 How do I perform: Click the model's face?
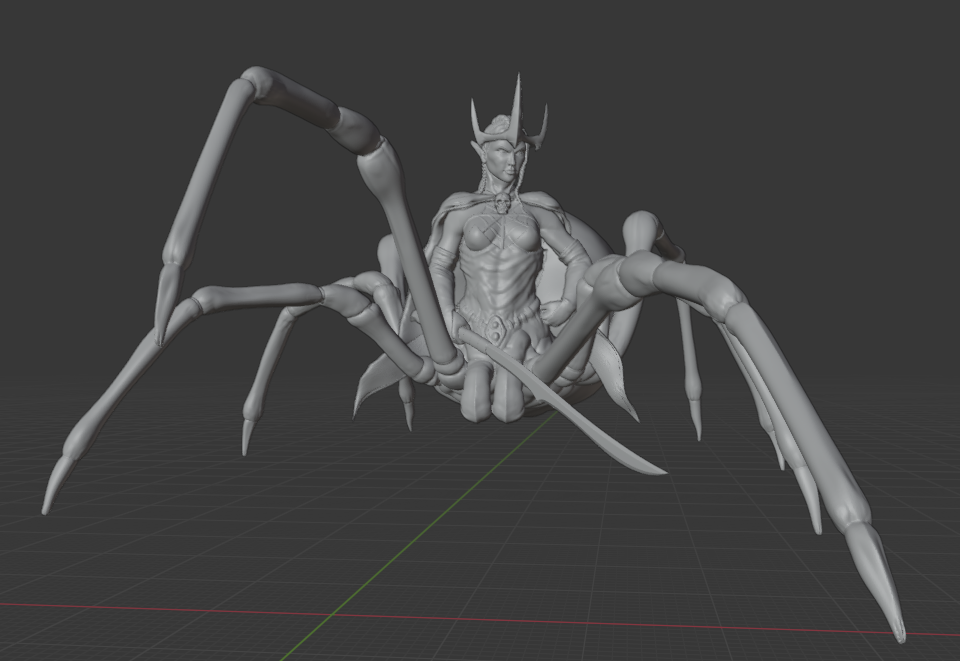506,162
